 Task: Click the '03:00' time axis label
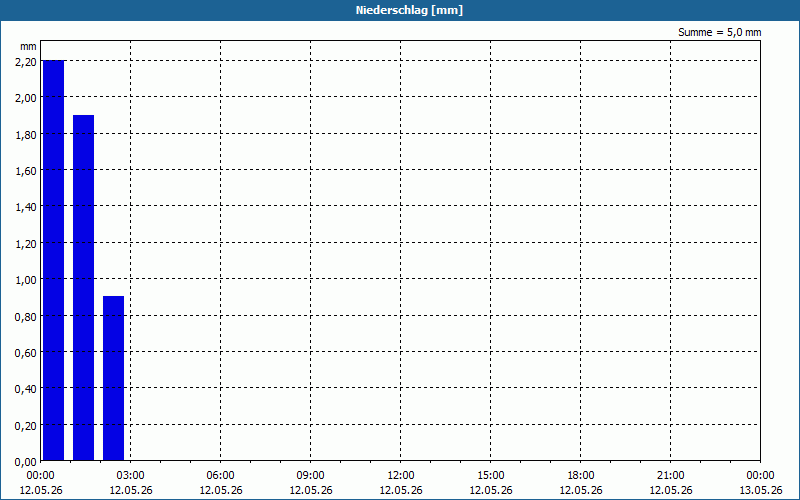click(131, 476)
